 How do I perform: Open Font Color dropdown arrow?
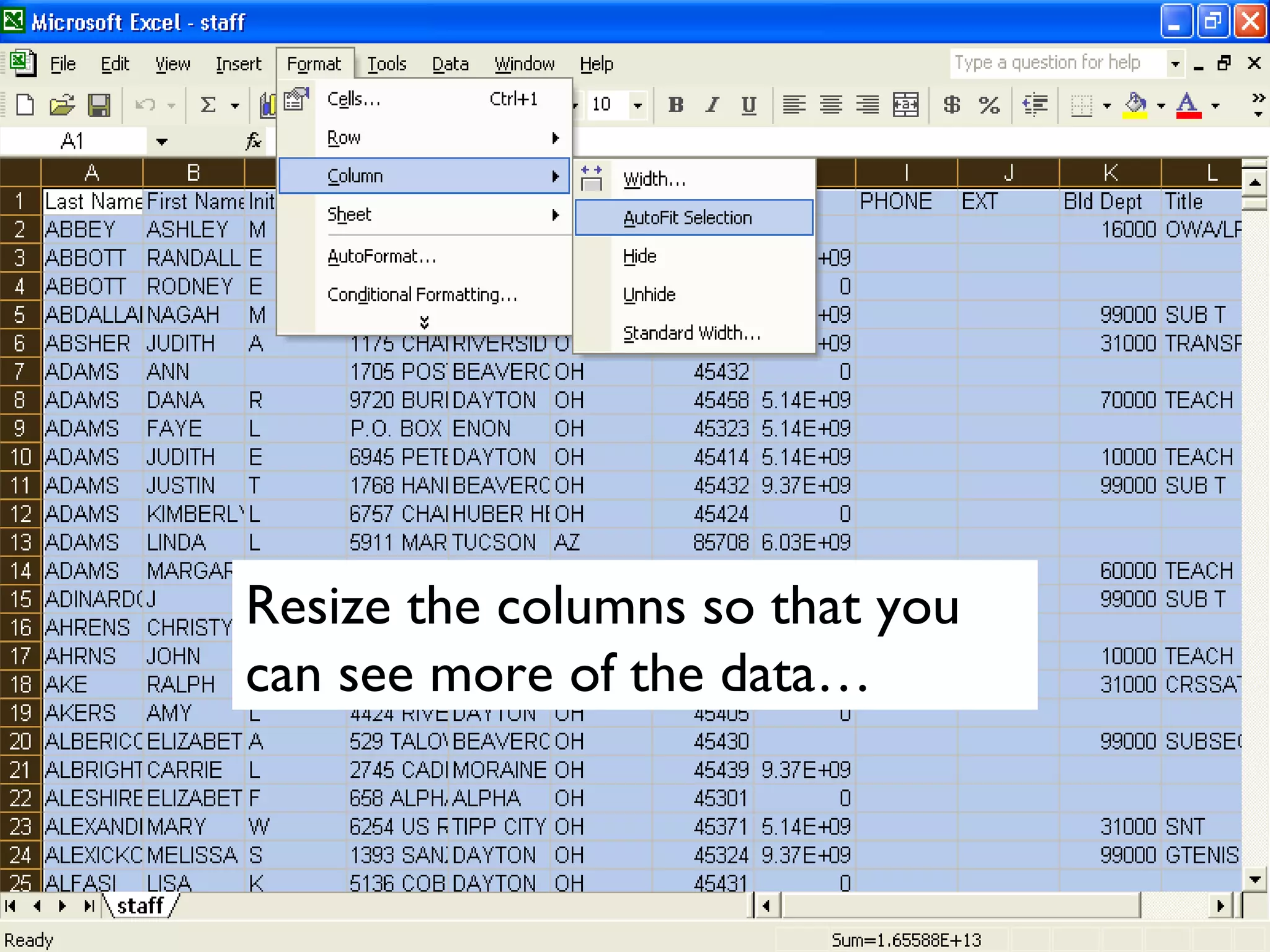click(x=1215, y=106)
